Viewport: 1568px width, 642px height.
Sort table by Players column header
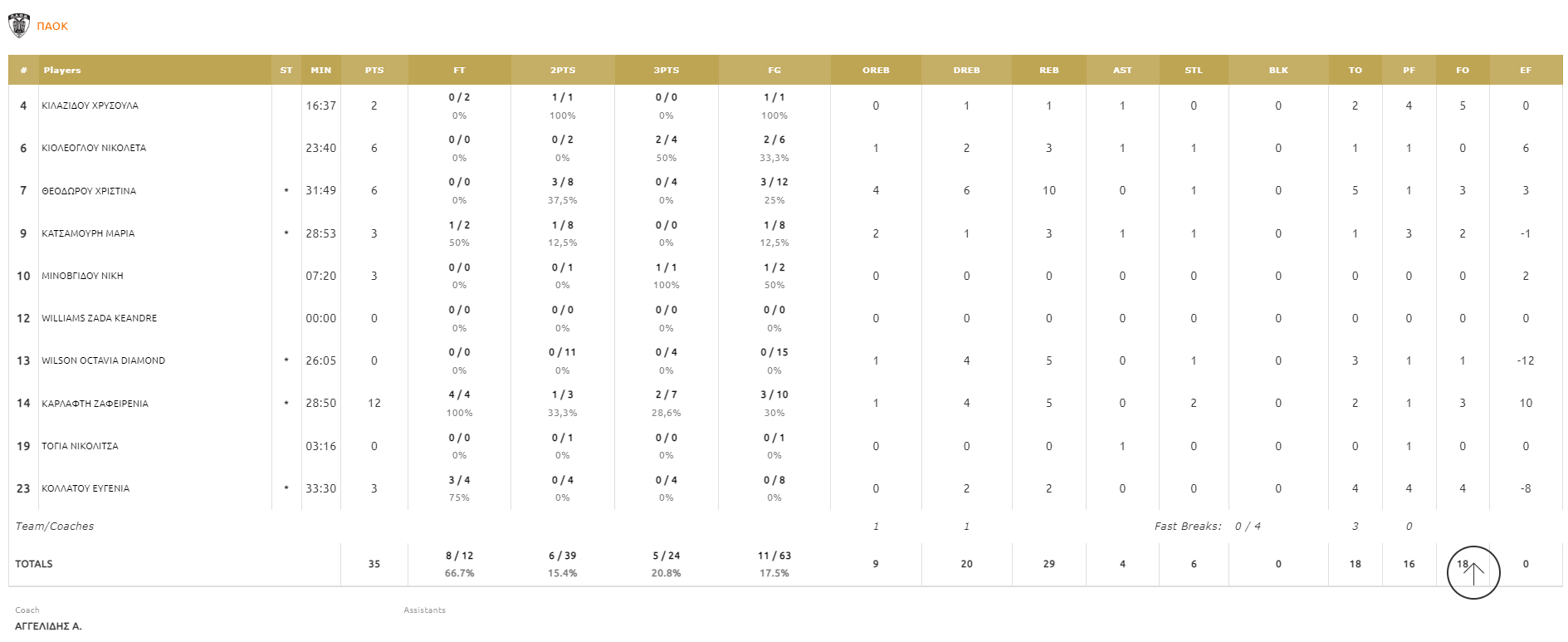(62, 71)
